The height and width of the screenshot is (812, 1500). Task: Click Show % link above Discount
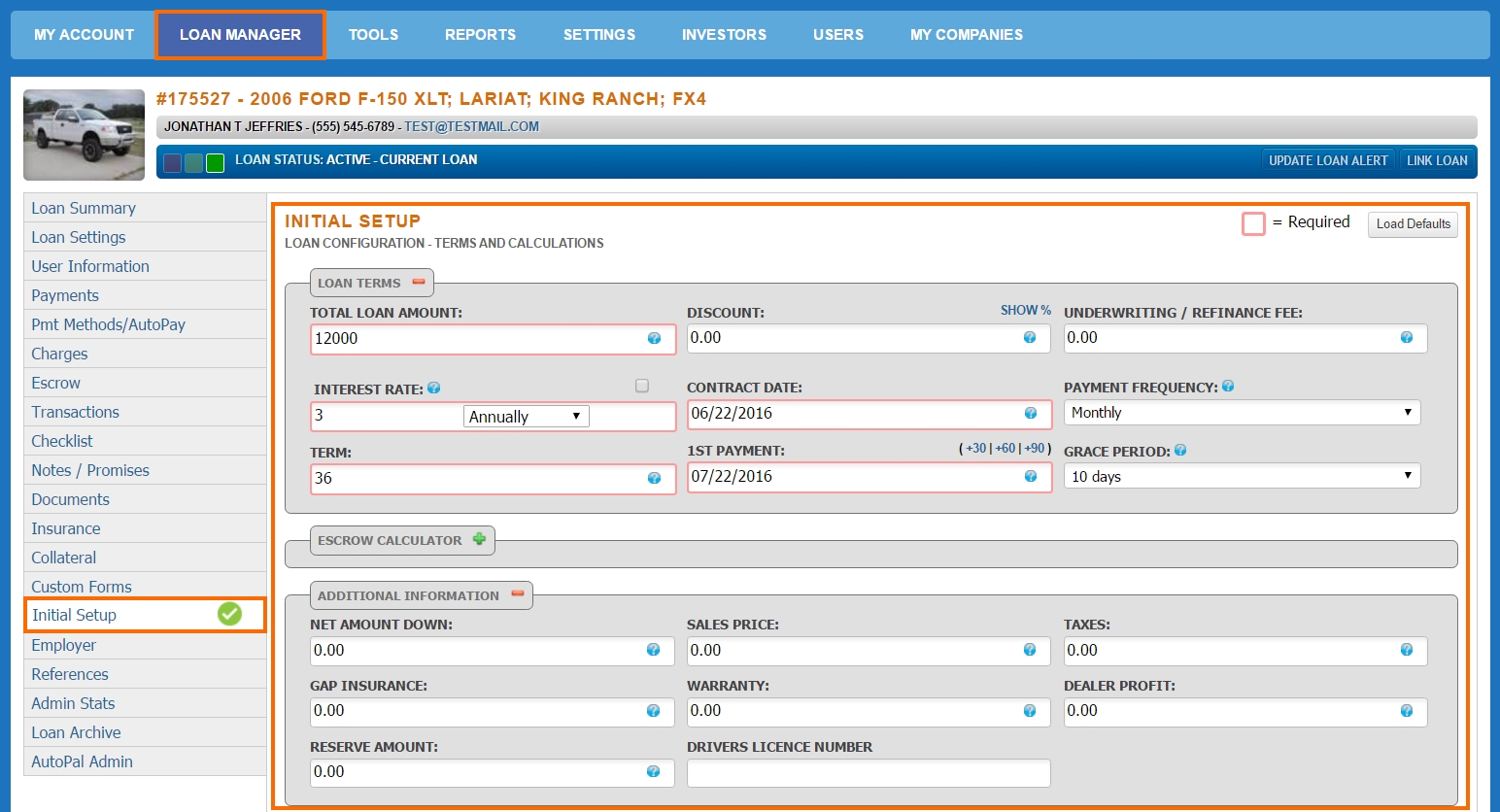[x=1026, y=310]
